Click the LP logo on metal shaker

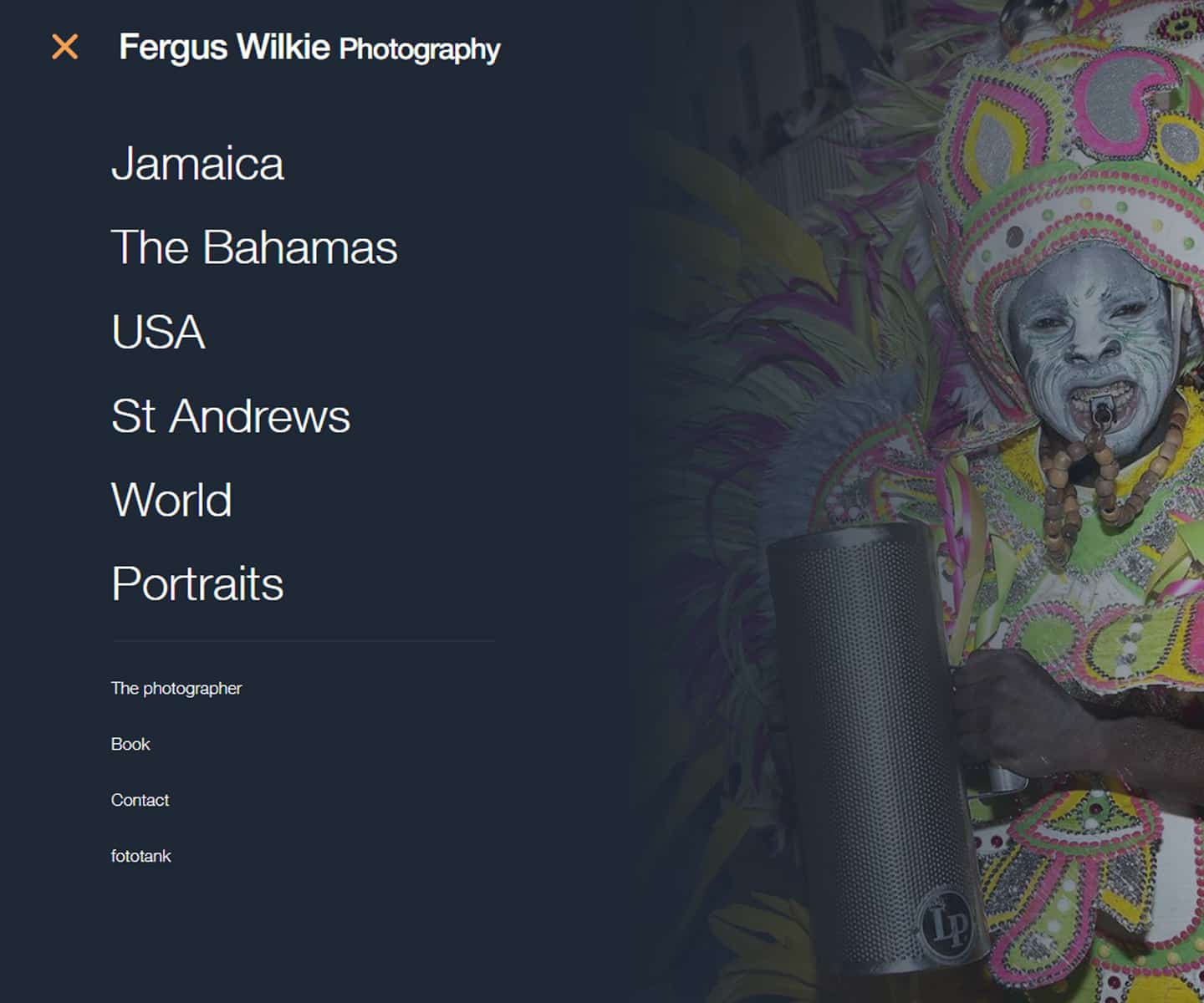click(x=946, y=923)
